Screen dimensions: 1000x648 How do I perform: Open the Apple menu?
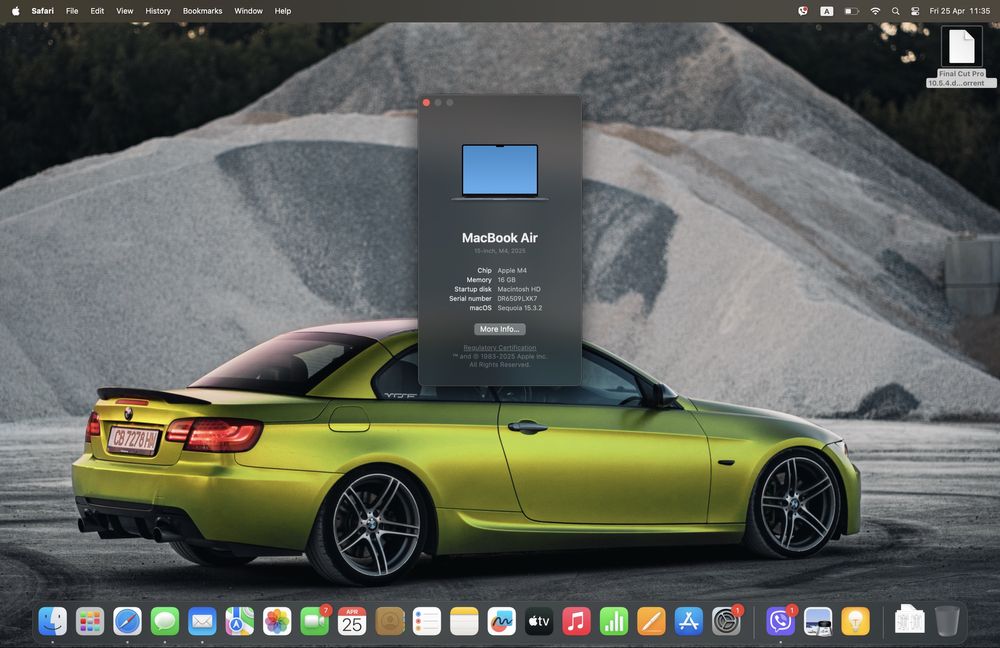pos(15,11)
